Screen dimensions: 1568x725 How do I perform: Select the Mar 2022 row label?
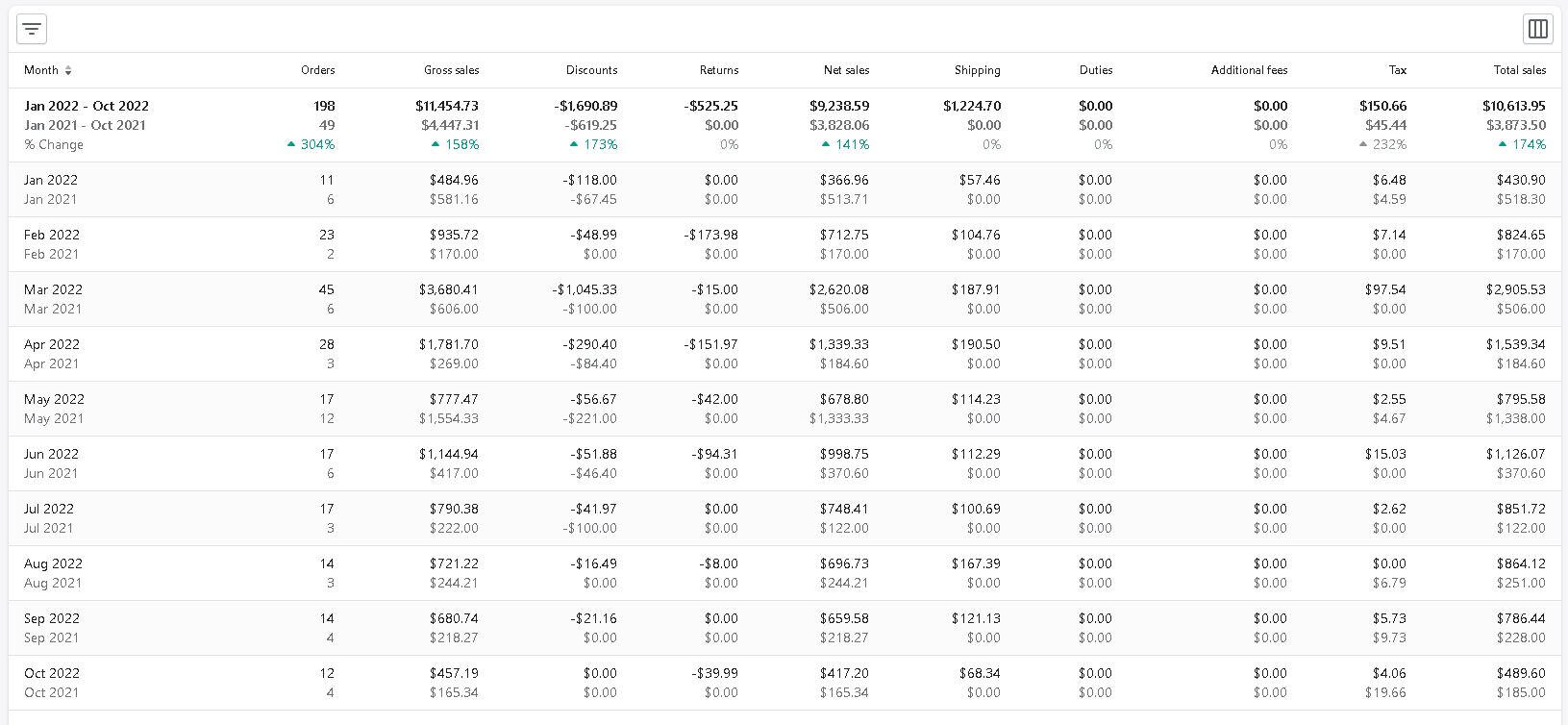tap(53, 289)
